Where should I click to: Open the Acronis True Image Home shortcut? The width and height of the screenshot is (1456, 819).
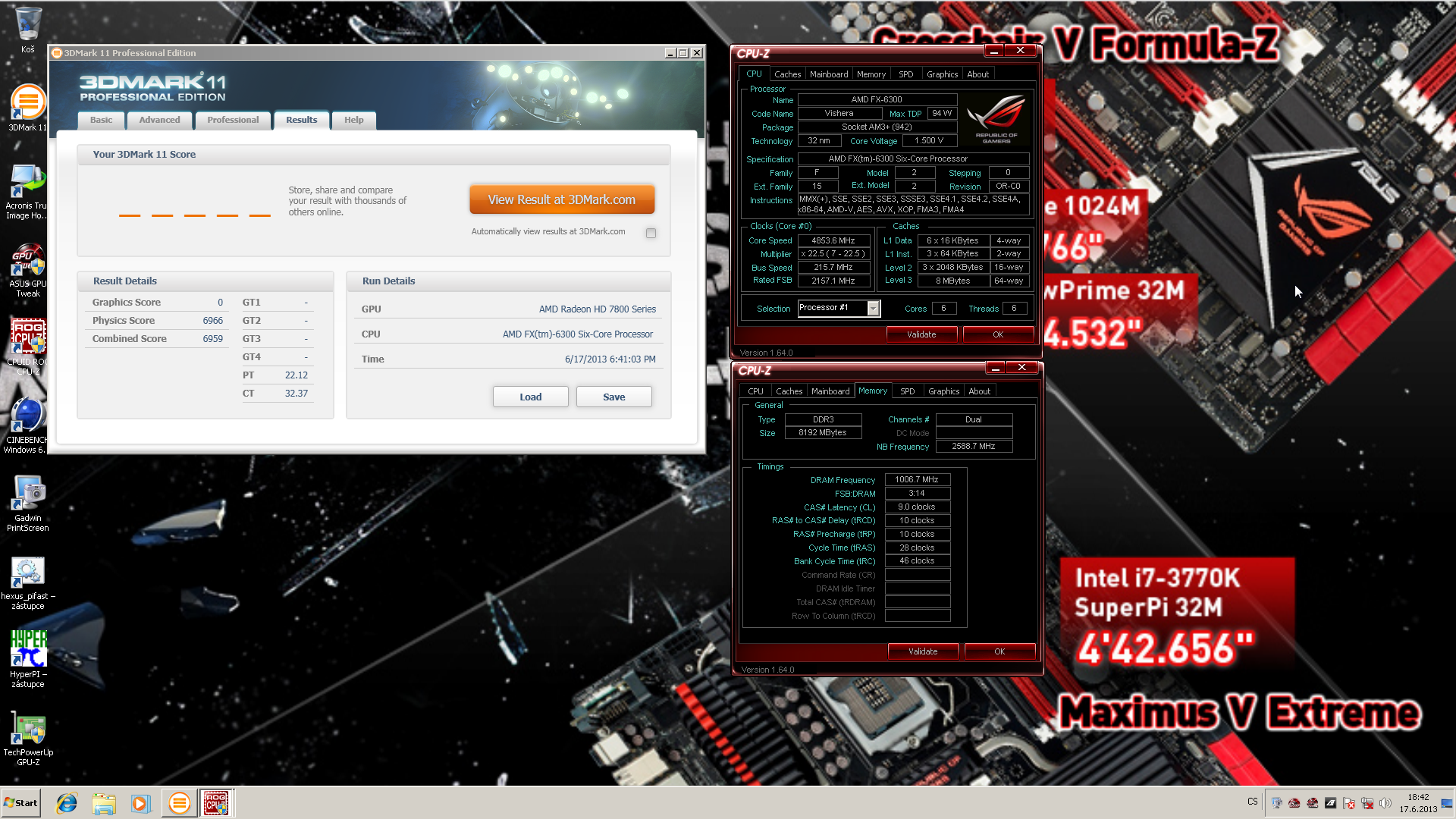(27, 192)
